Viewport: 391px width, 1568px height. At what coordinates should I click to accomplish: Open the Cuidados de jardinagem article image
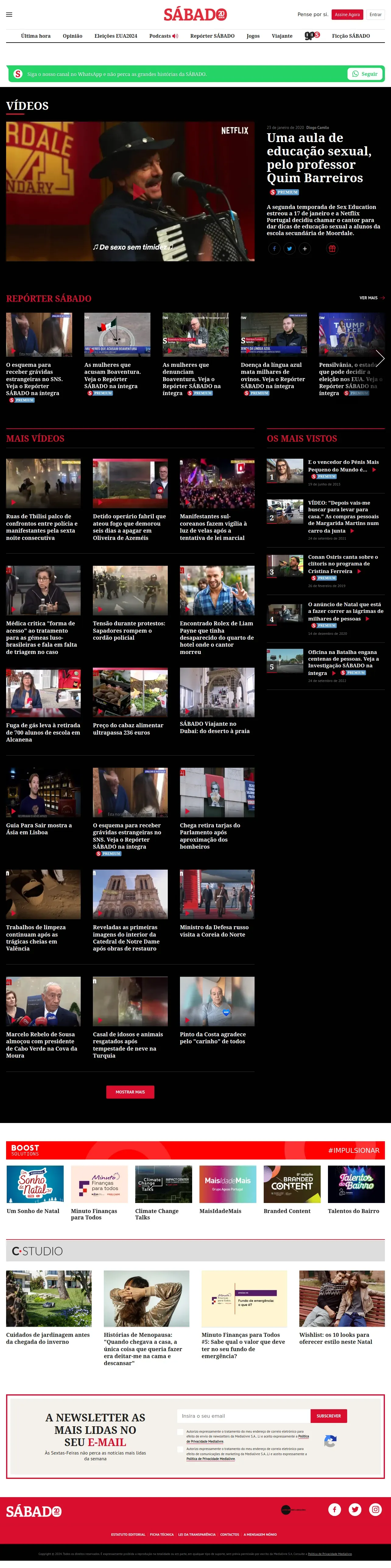point(49,1298)
